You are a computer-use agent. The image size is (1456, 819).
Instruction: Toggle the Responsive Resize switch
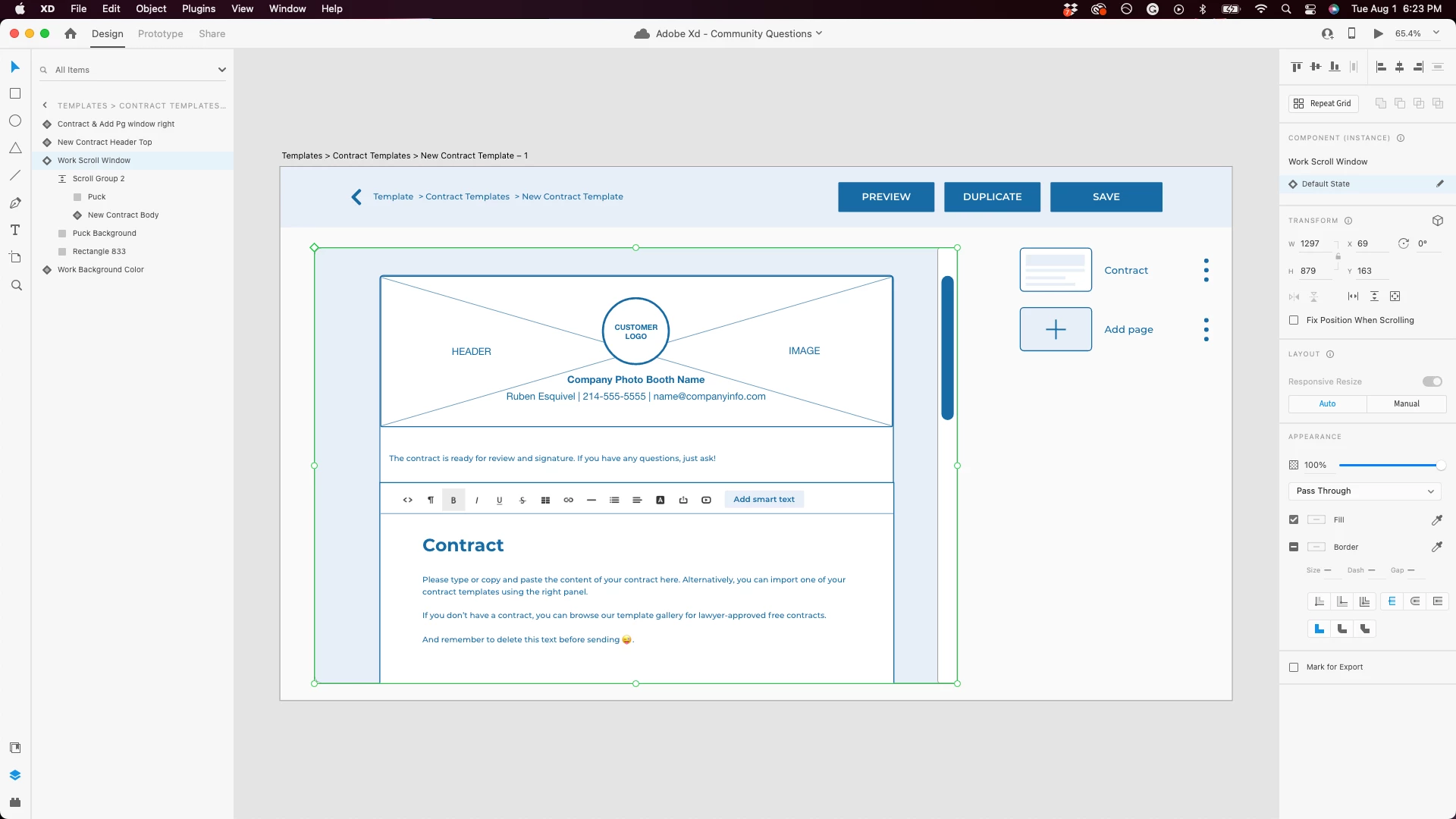click(x=1432, y=381)
